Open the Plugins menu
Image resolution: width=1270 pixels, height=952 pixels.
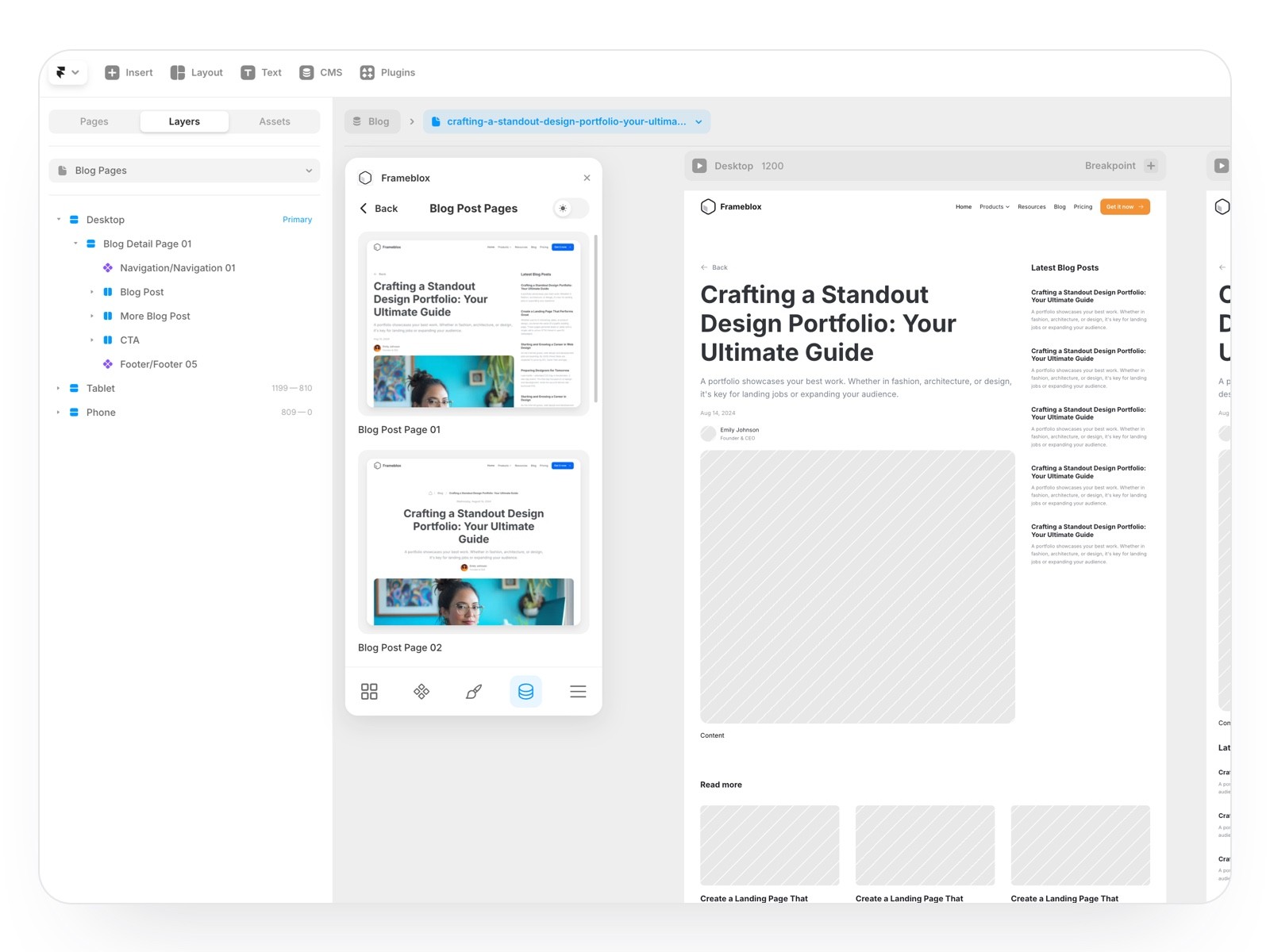pyautogui.click(x=387, y=72)
